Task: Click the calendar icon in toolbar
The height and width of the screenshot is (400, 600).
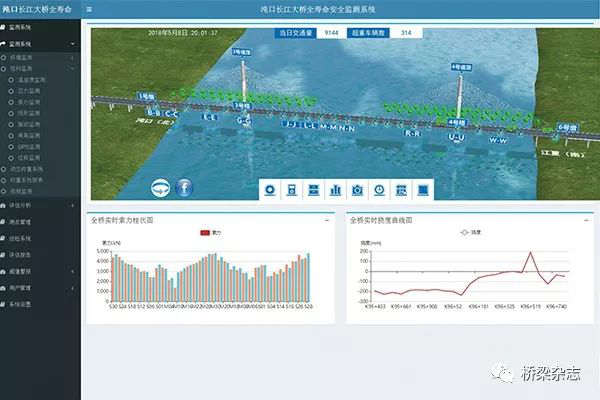Action: point(401,190)
